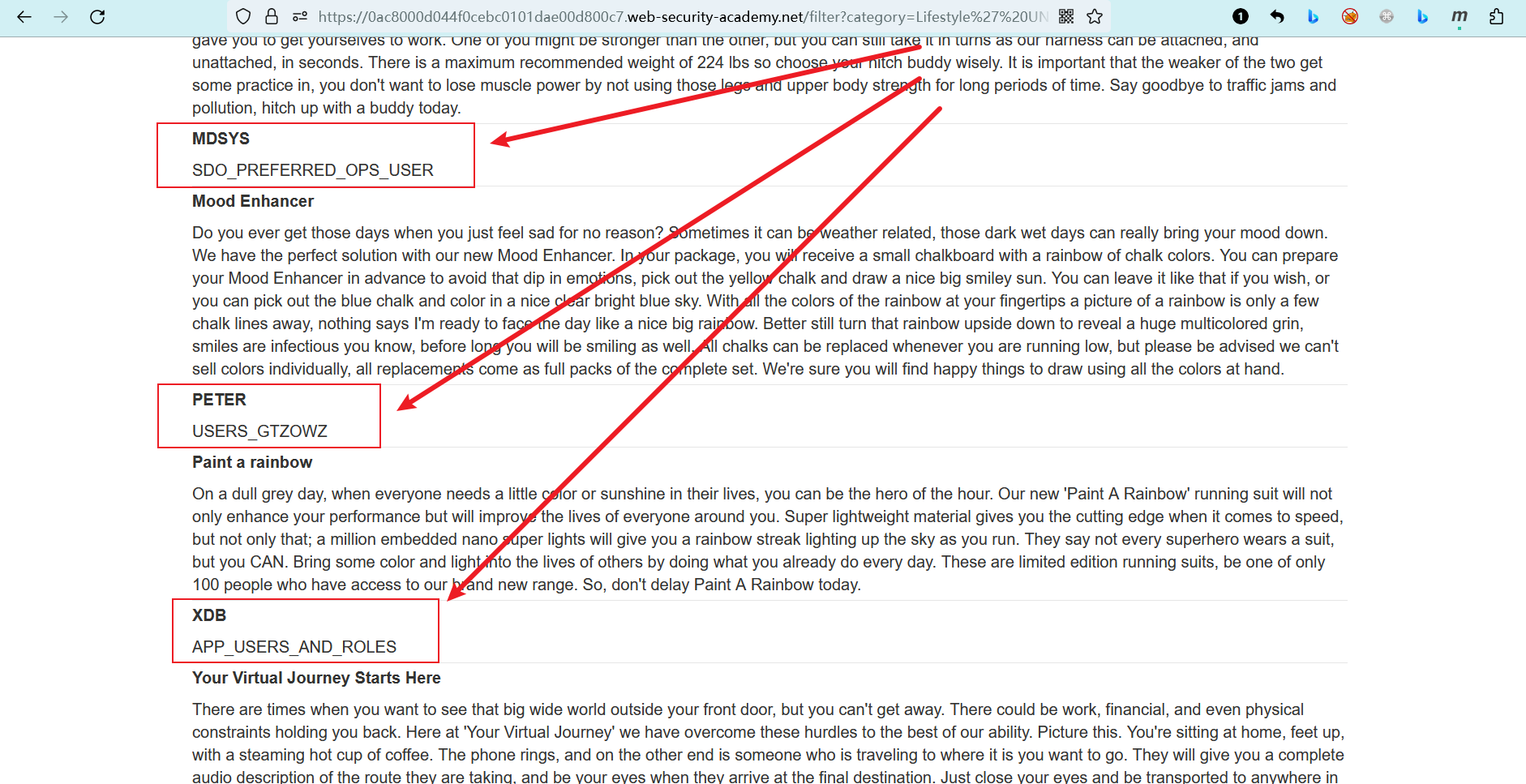The image size is (1526, 784).
Task: Select the 'PETER' heading text
Action: pyautogui.click(x=219, y=400)
